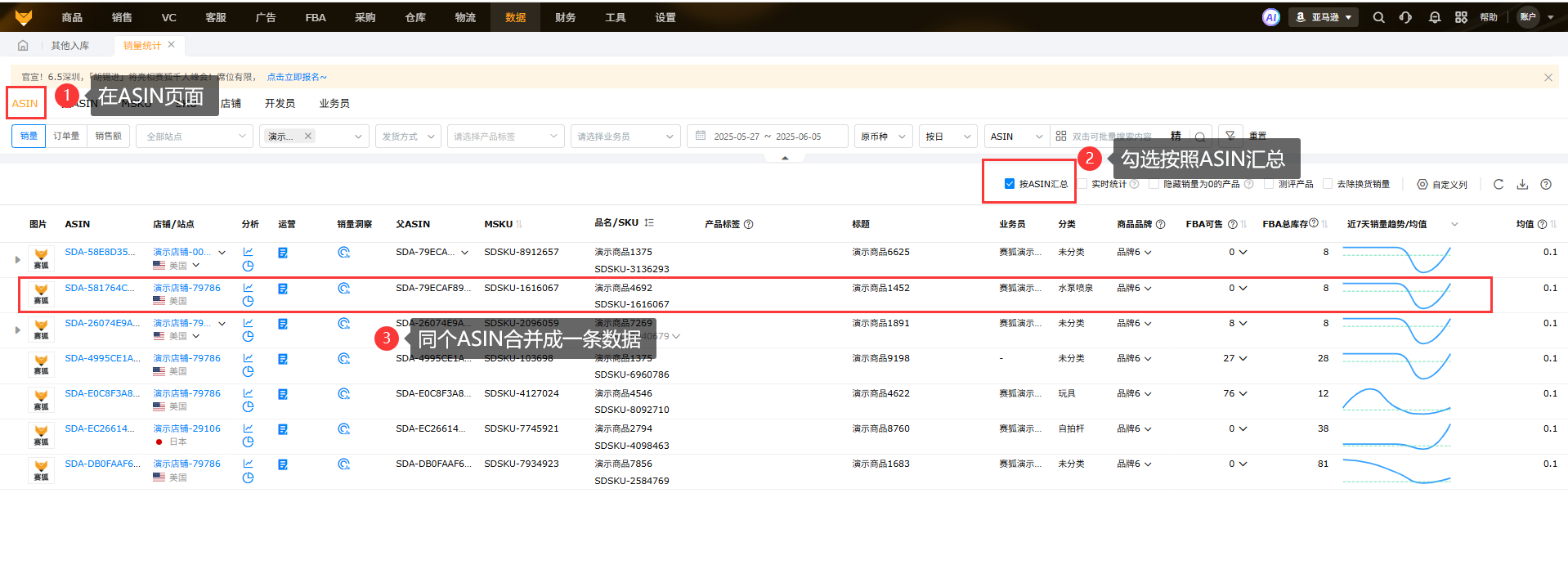The width and height of the screenshot is (1568, 565).
Task: Open the notification bell icon
Action: (x=1435, y=17)
